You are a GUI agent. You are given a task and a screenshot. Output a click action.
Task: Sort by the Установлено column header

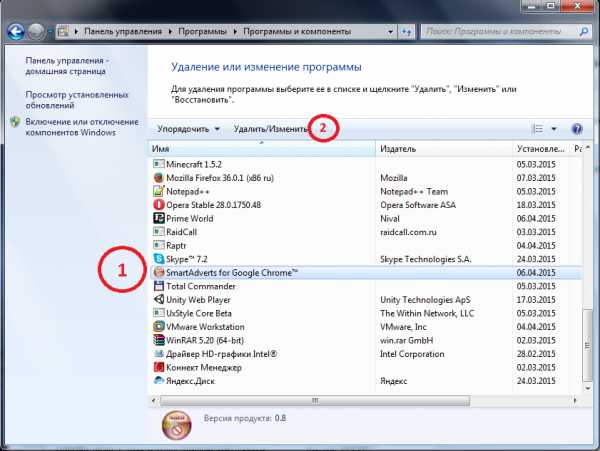pyautogui.click(x=541, y=149)
